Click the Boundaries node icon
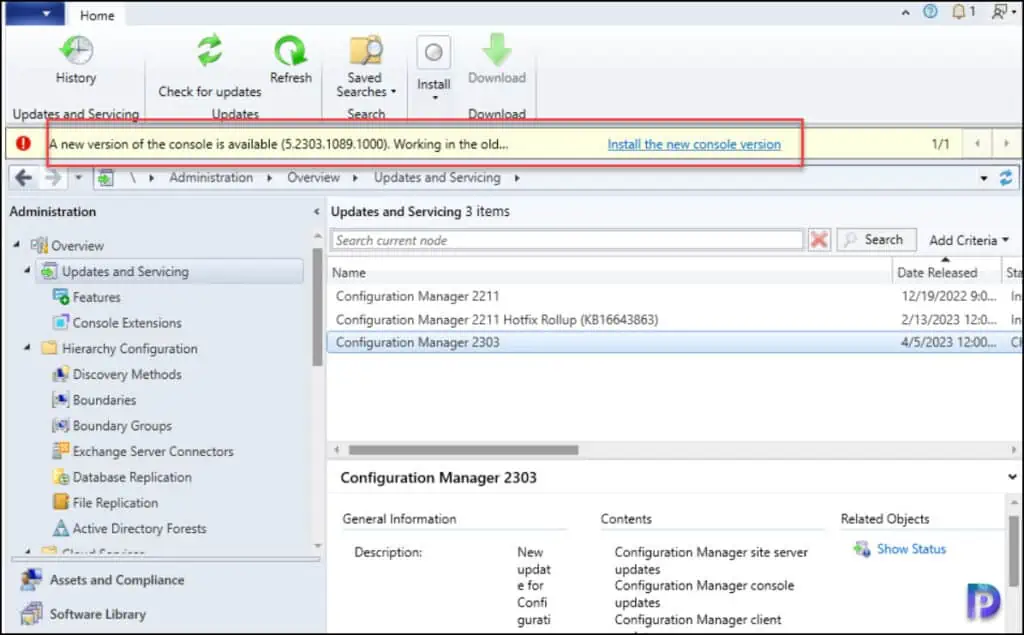This screenshot has height=635, width=1024. click(61, 399)
